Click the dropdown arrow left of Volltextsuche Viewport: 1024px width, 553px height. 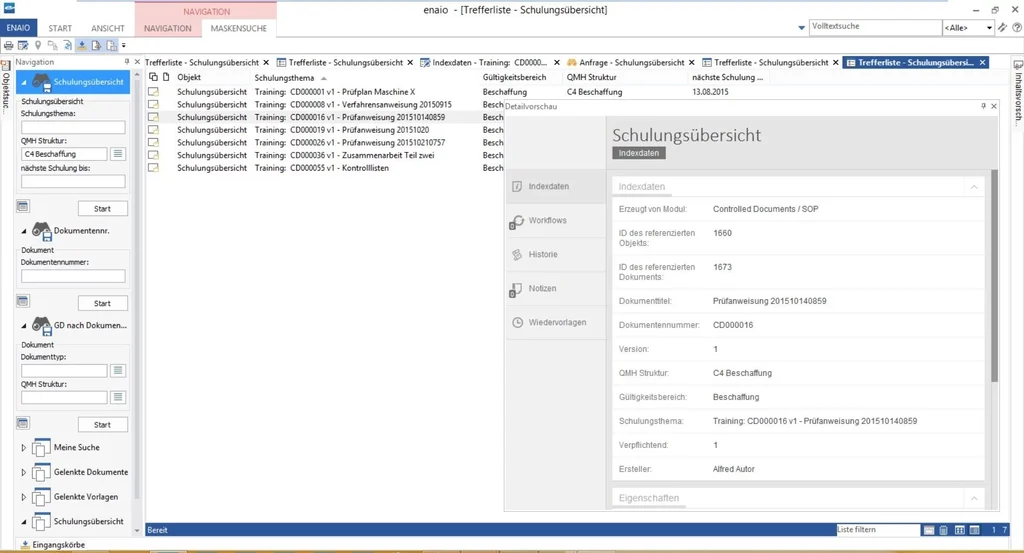801,28
